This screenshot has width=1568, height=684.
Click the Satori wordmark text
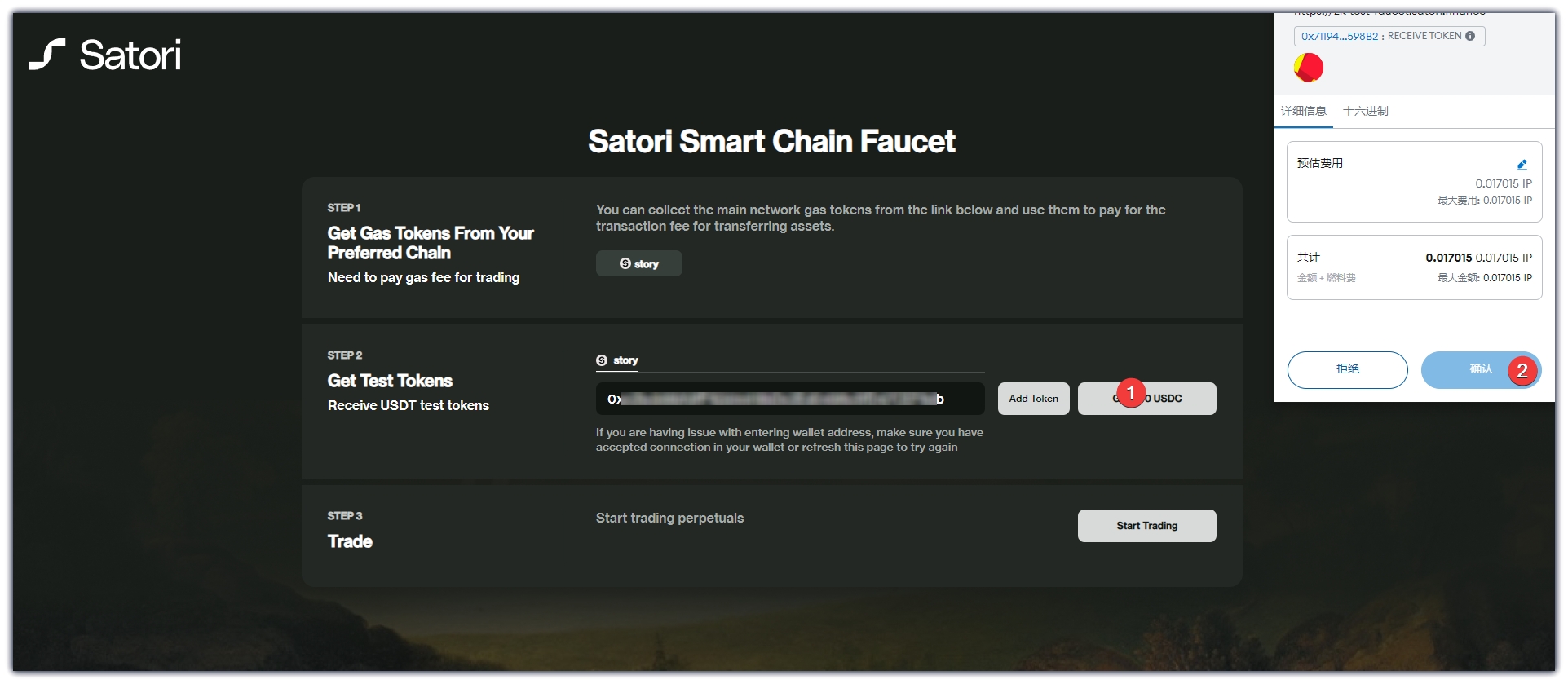point(130,55)
